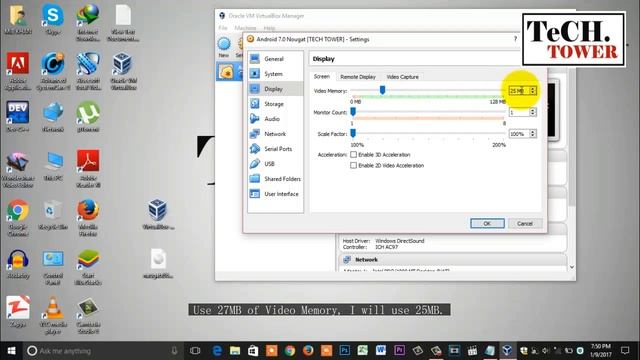Click Video Memory slider handle
The width and height of the screenshot is (640, 360).
[x=382, y=90]
